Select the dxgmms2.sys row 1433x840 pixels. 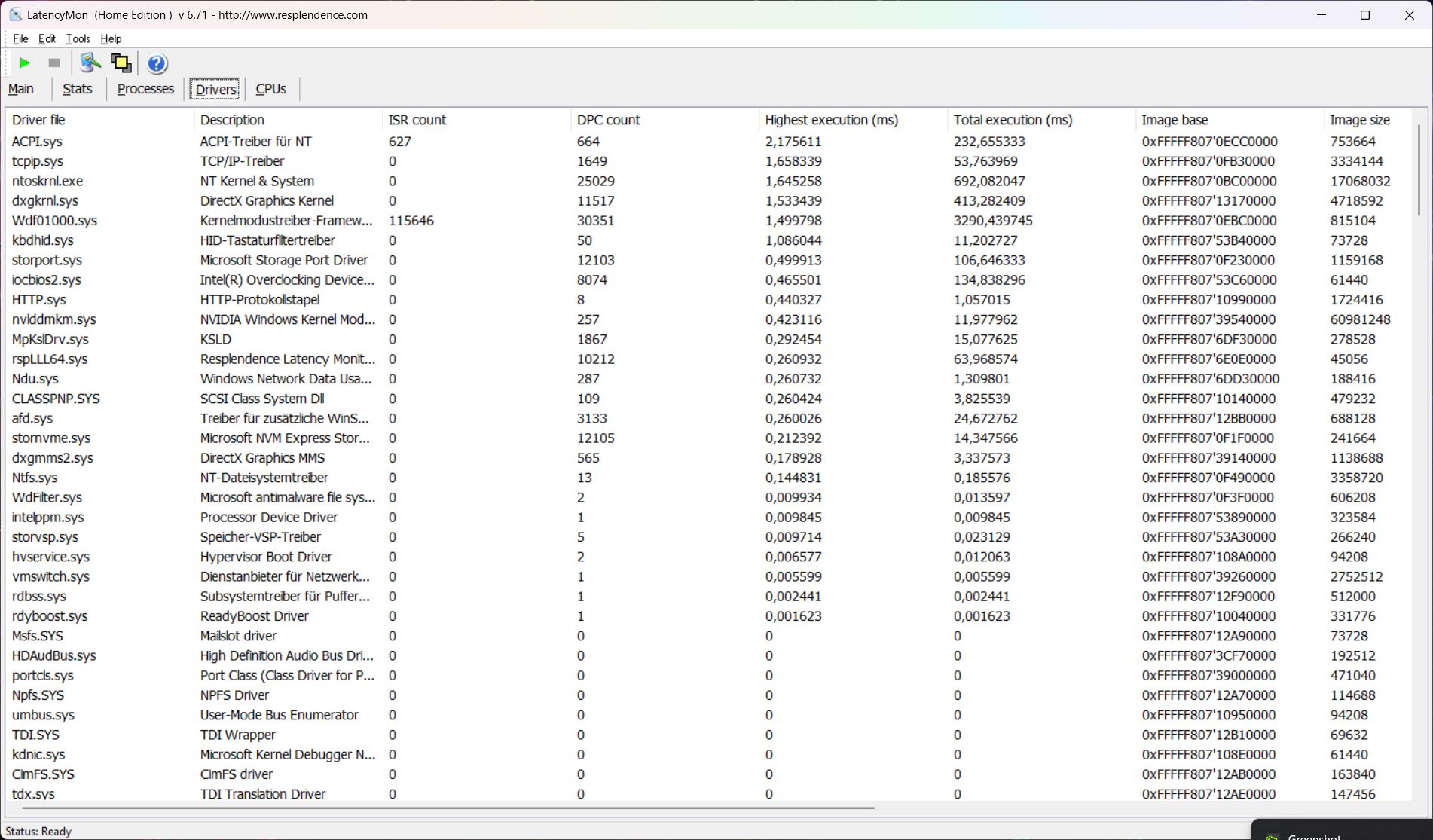[708, 458]
